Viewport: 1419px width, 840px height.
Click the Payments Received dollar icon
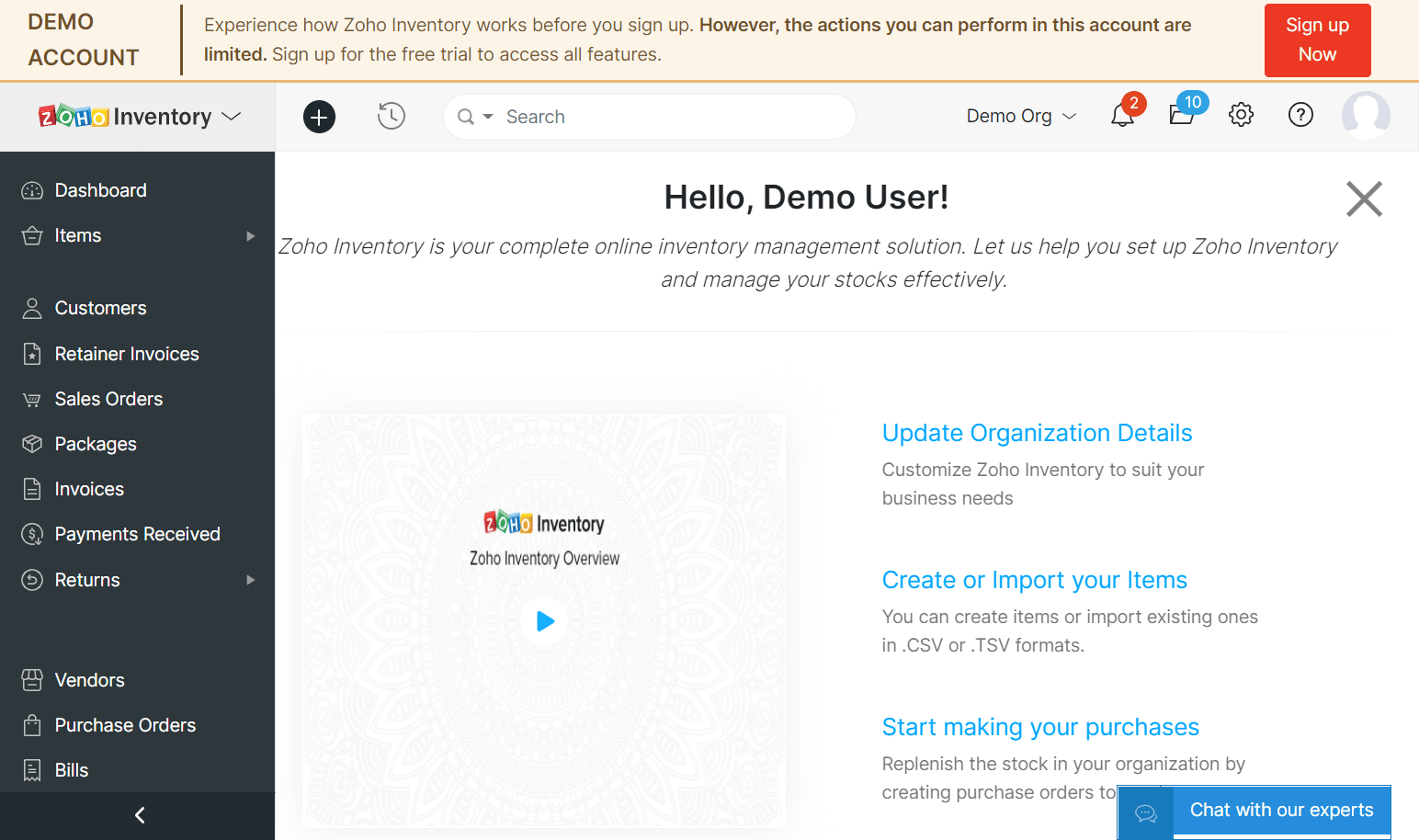pyautogui.click(x=32, y=534)
